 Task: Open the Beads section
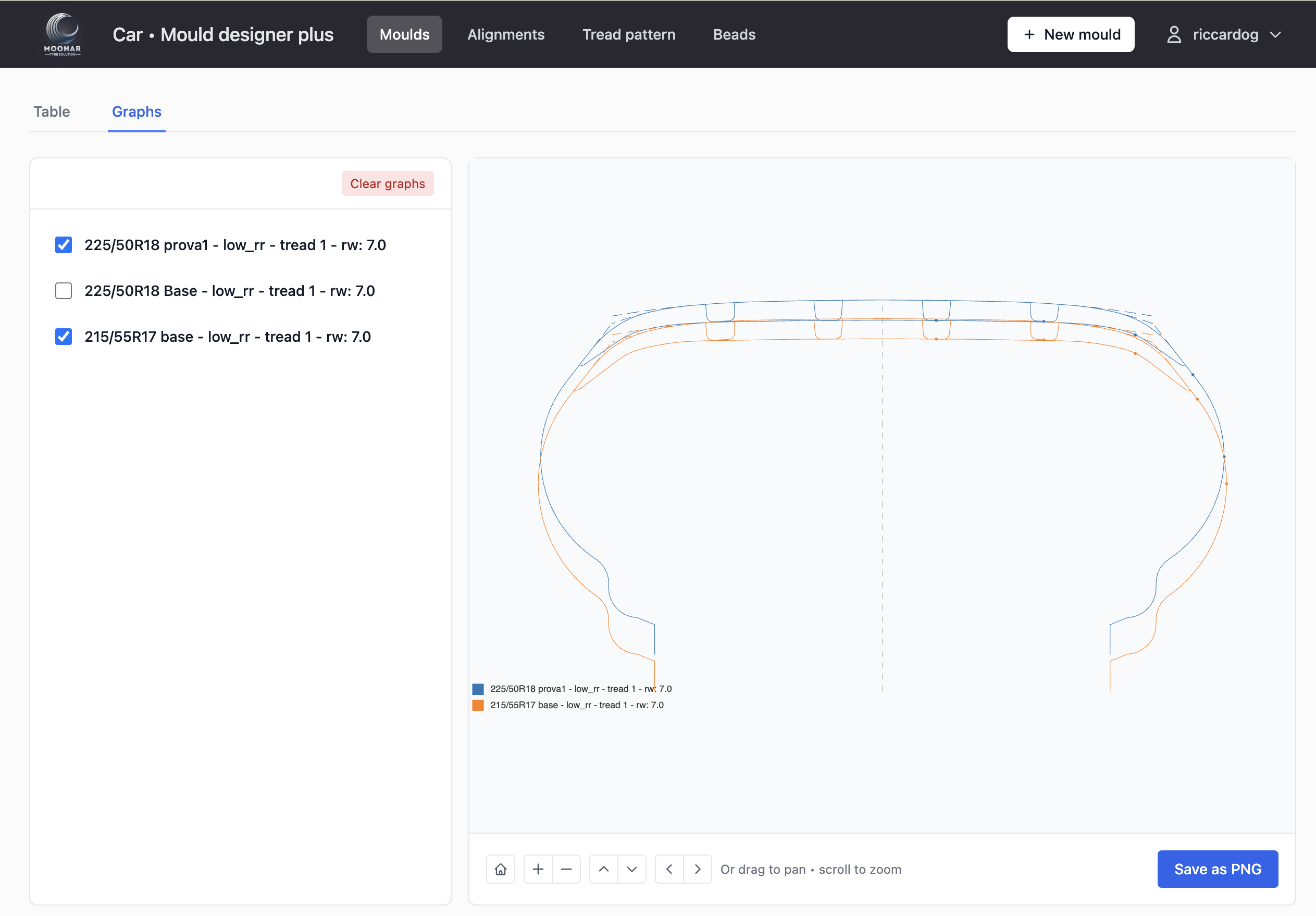734,34
